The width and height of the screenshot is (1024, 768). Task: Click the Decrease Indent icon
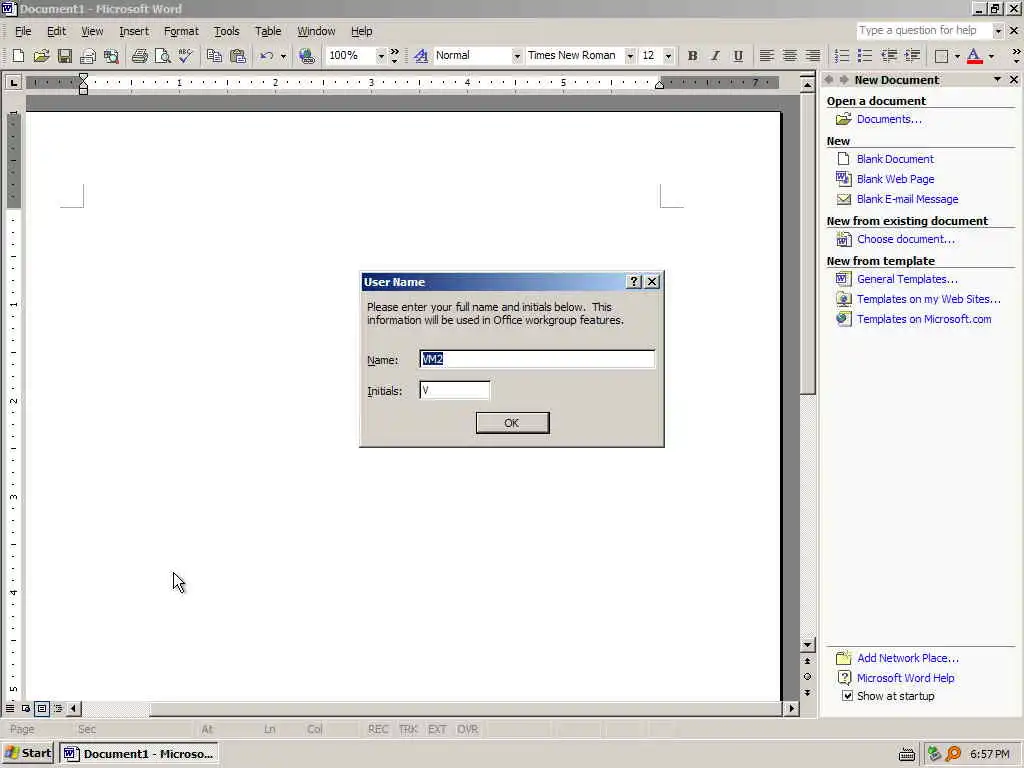click(x=889, y=56)
